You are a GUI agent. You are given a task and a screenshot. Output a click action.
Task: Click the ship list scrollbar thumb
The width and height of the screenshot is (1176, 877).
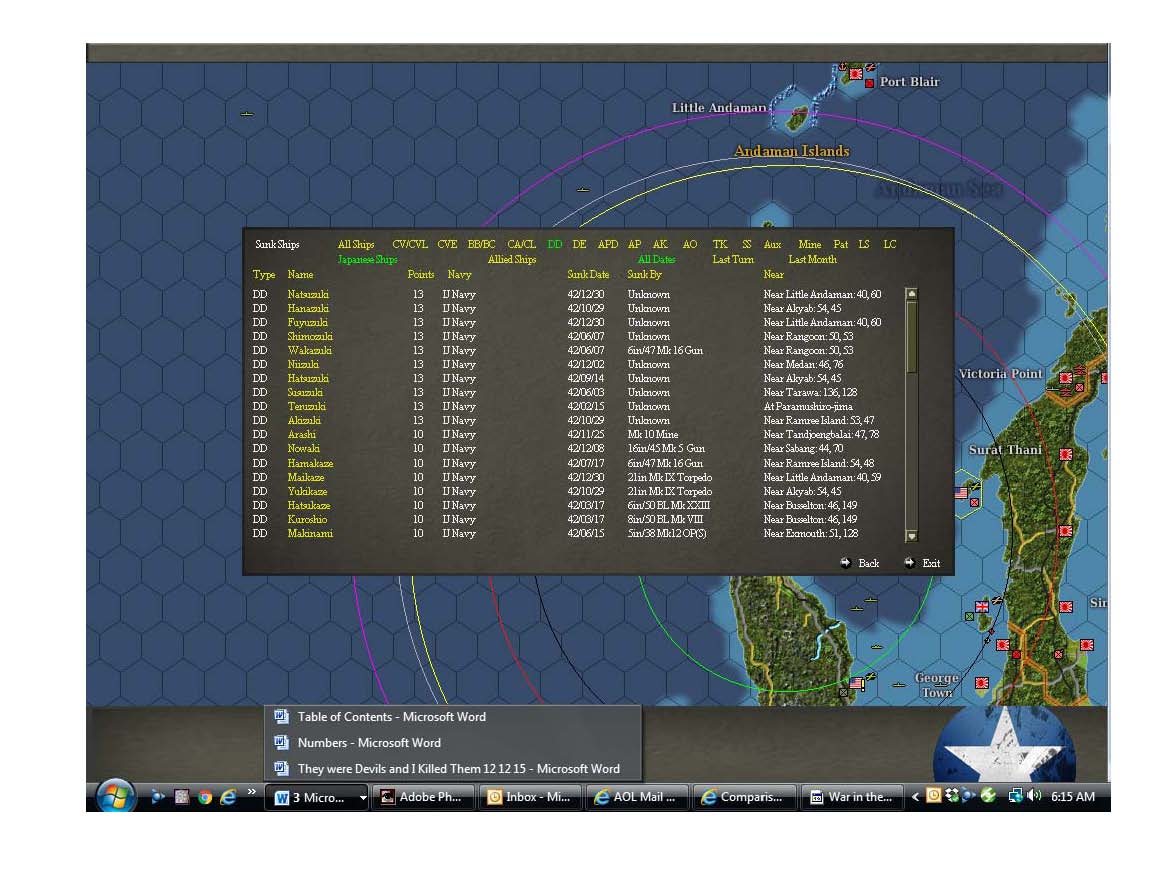[912, 338]
